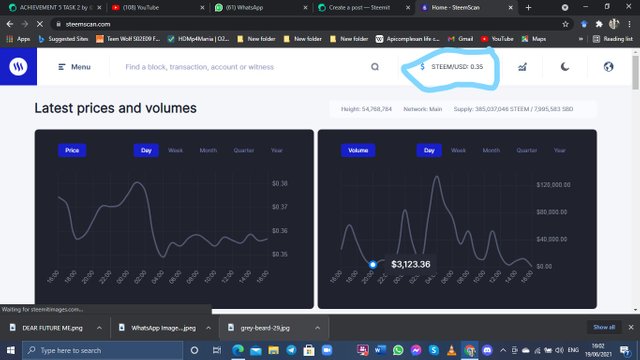Toggle dark mode moon icon

coord(565,67)
